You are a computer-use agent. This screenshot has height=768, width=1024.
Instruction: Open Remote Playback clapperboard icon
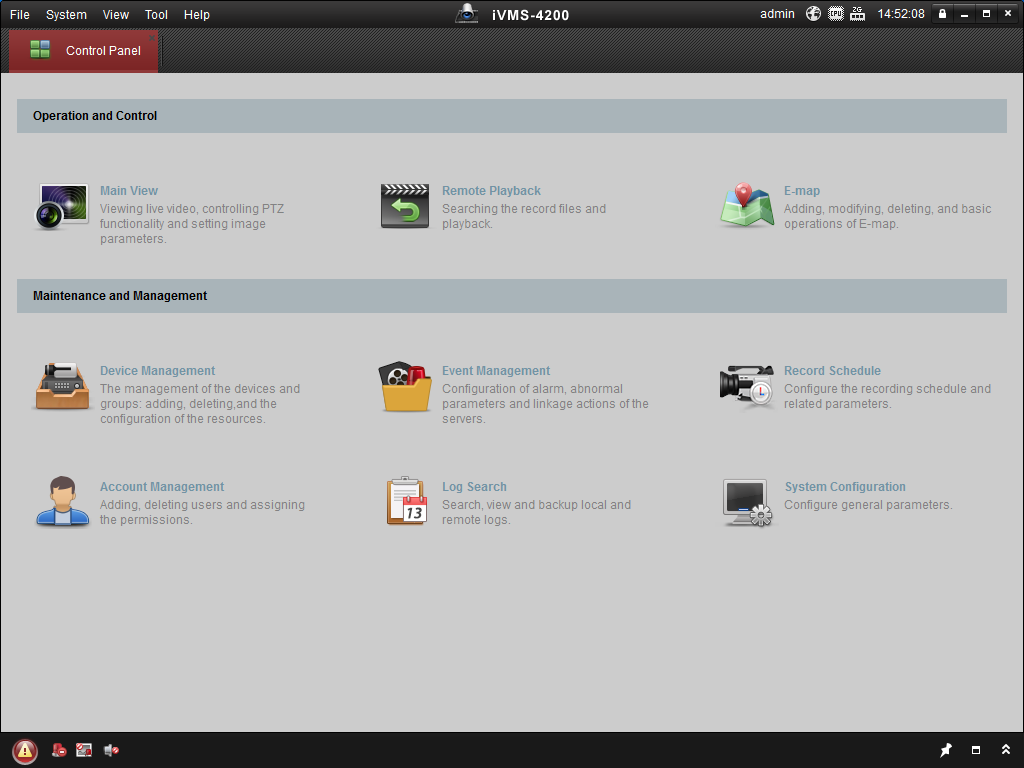point(405,206)
